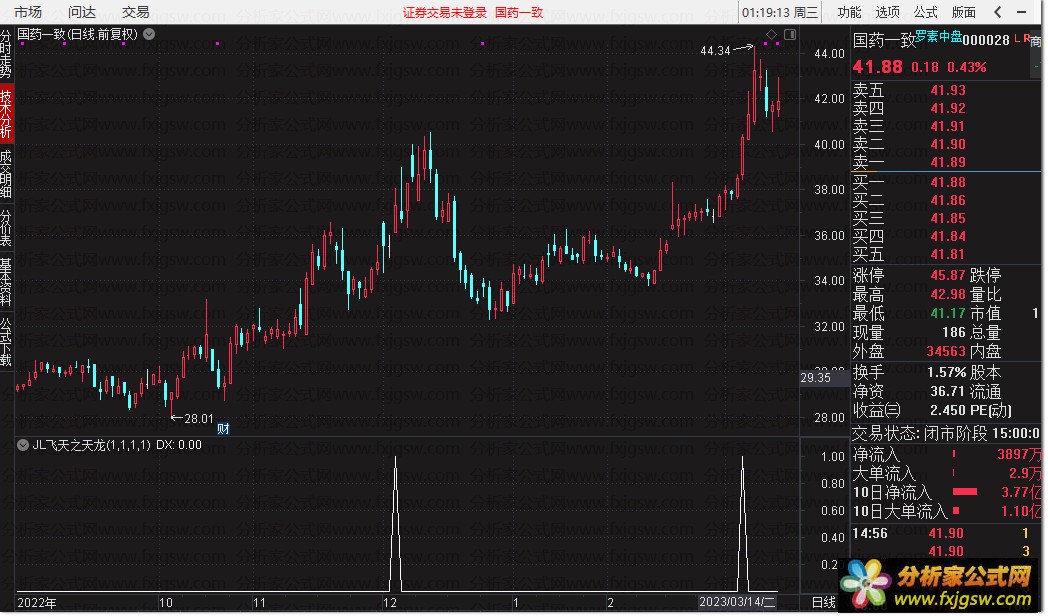Switch to 分价表 side tab
The image size is (1048, 616).
[x=6, y=227]
